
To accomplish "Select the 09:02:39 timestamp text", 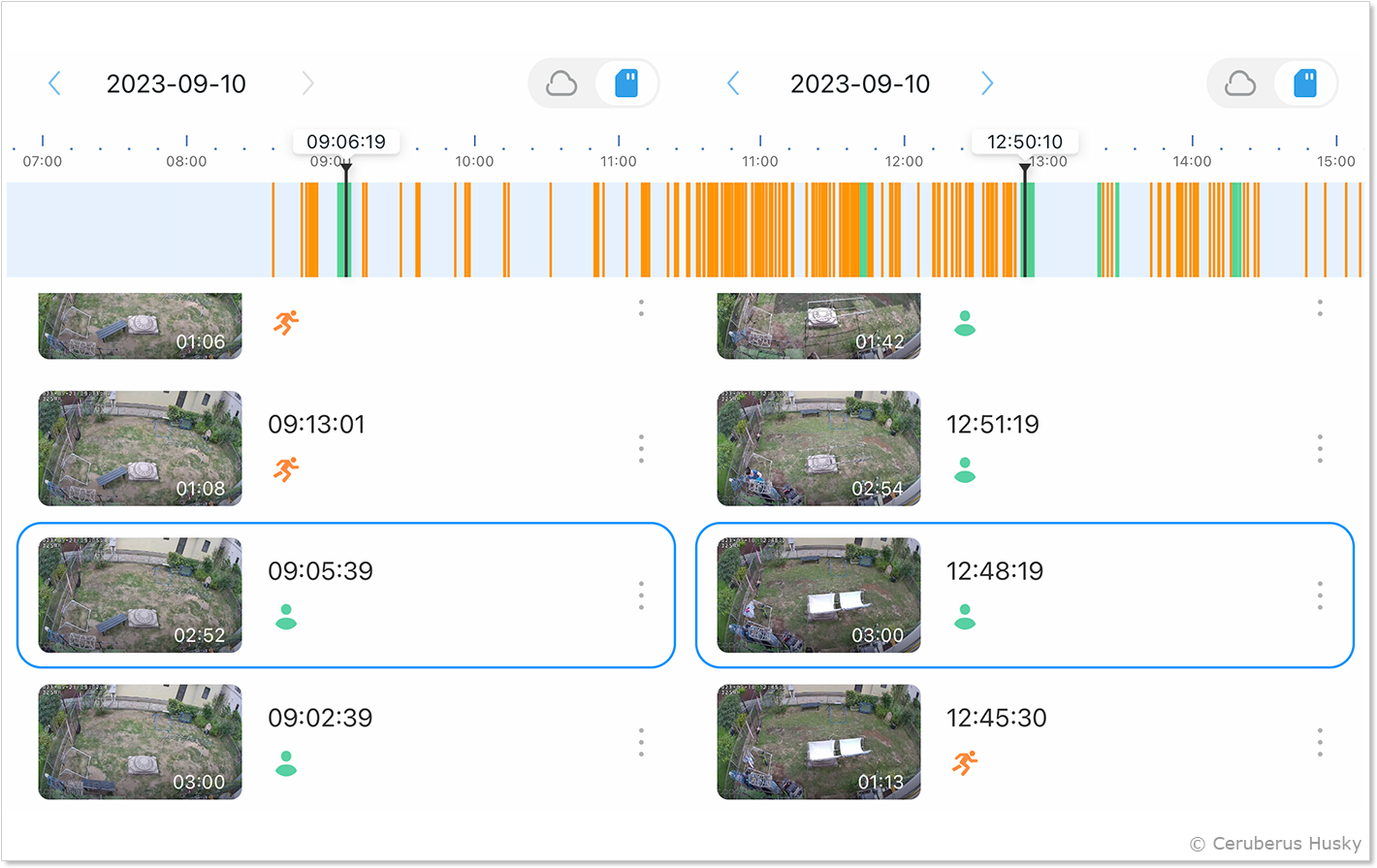I will tap(320, 718).
